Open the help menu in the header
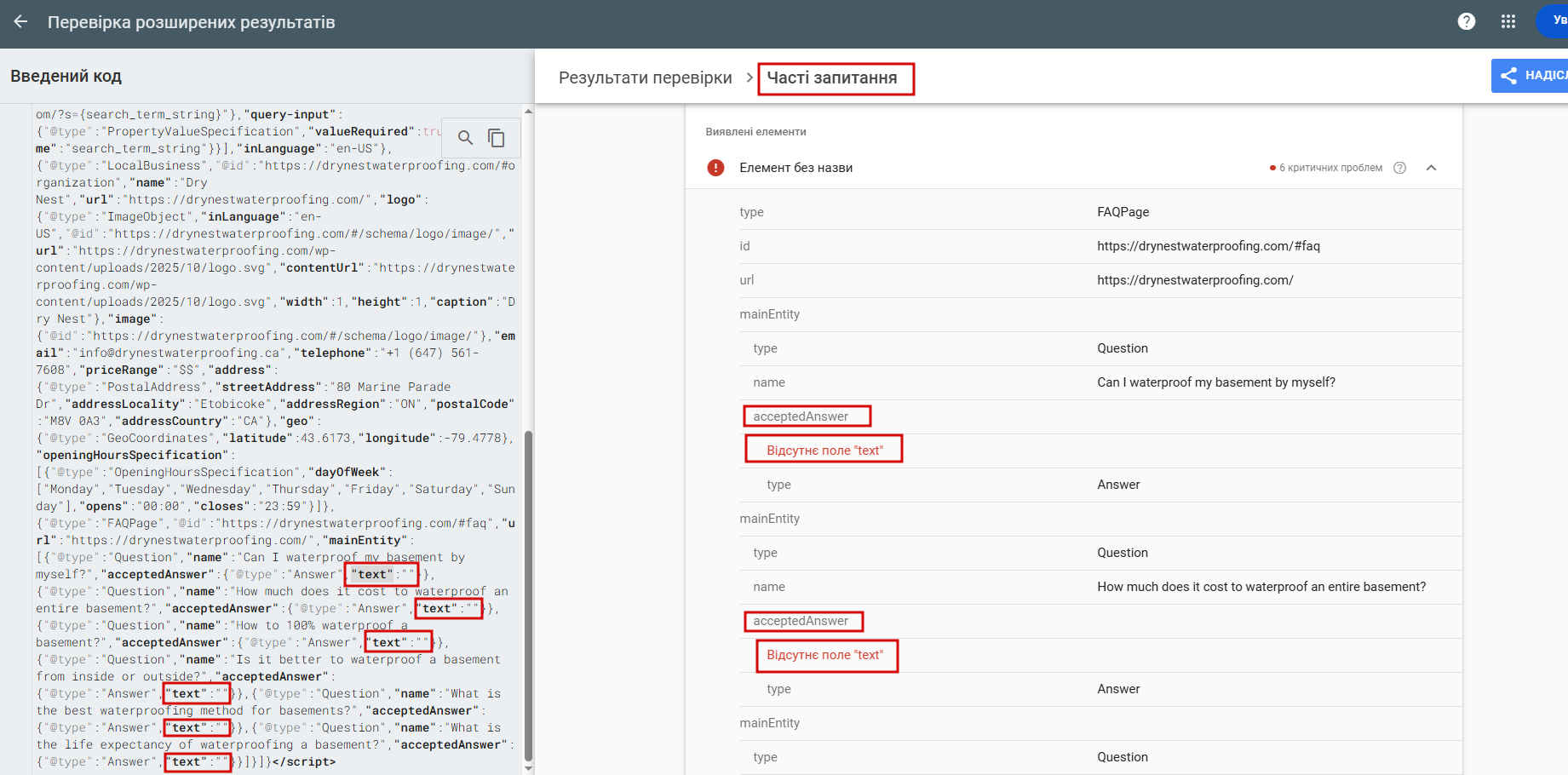This screenshot has height=775, width=1568. point(1467,22)
